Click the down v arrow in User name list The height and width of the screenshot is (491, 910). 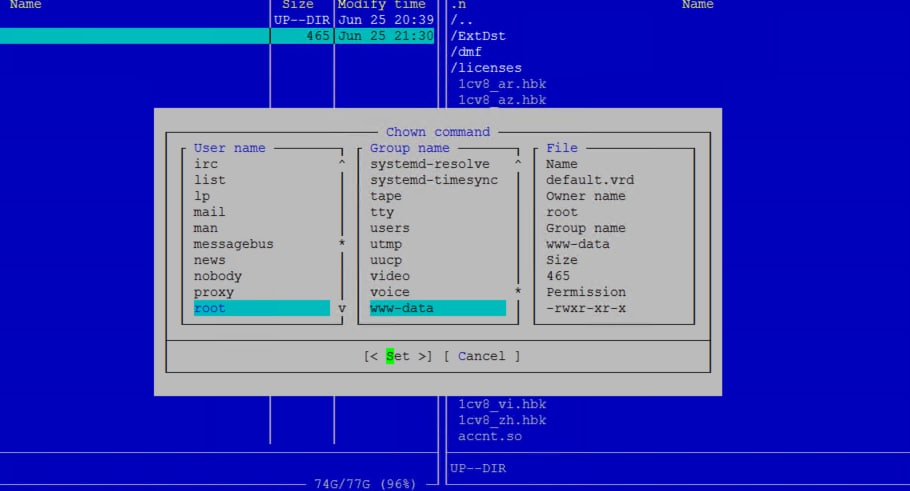point(342,308)
